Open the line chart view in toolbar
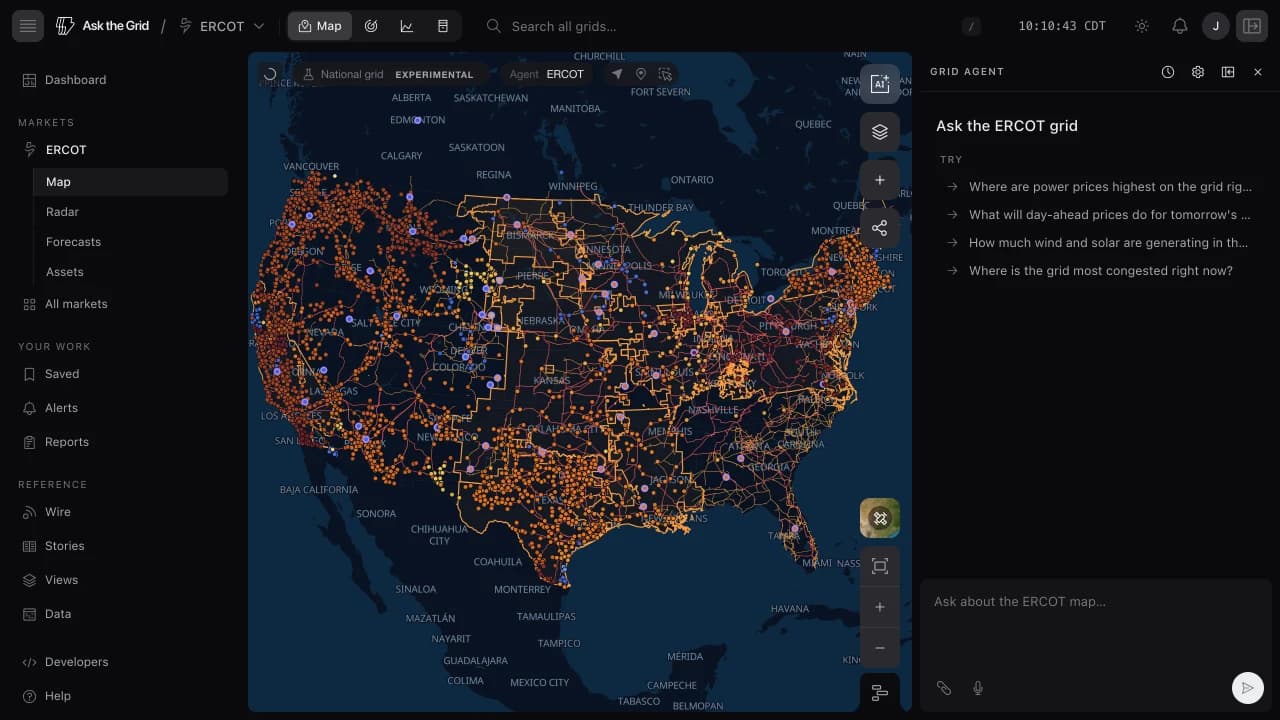The image size is (1280, 720). tap(407, 26)
